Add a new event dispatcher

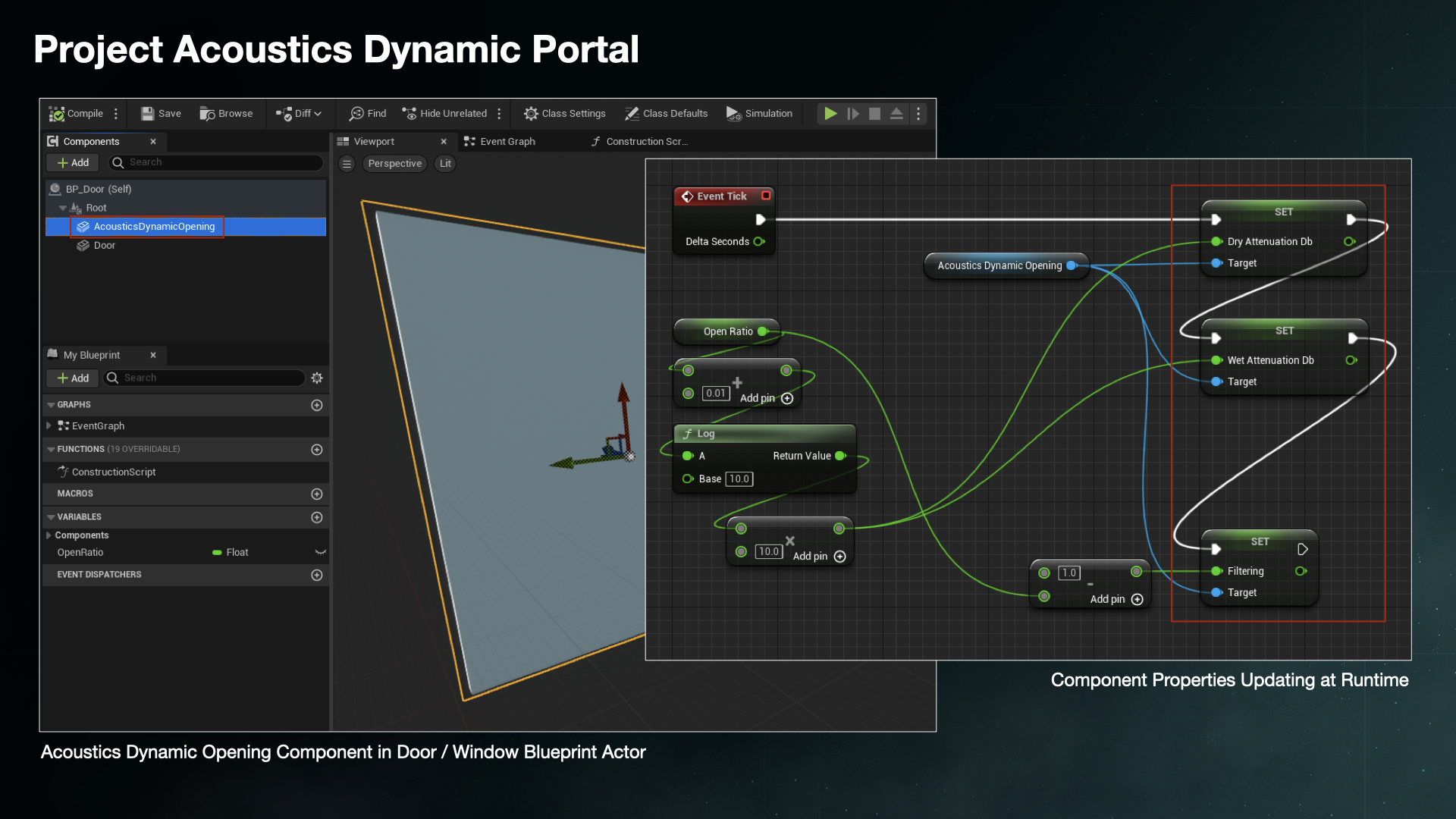click(x=317, y=575)
